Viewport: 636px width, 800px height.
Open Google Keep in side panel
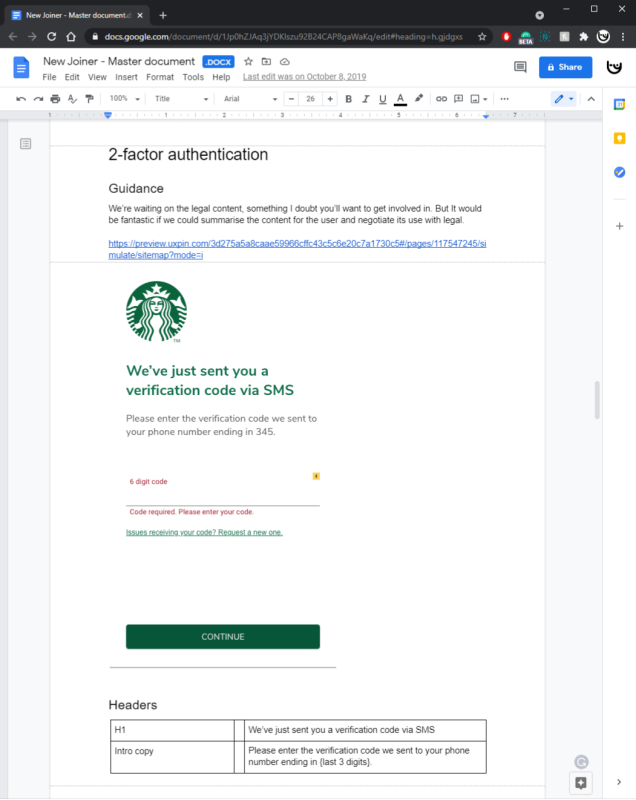[x=619, y=138]
